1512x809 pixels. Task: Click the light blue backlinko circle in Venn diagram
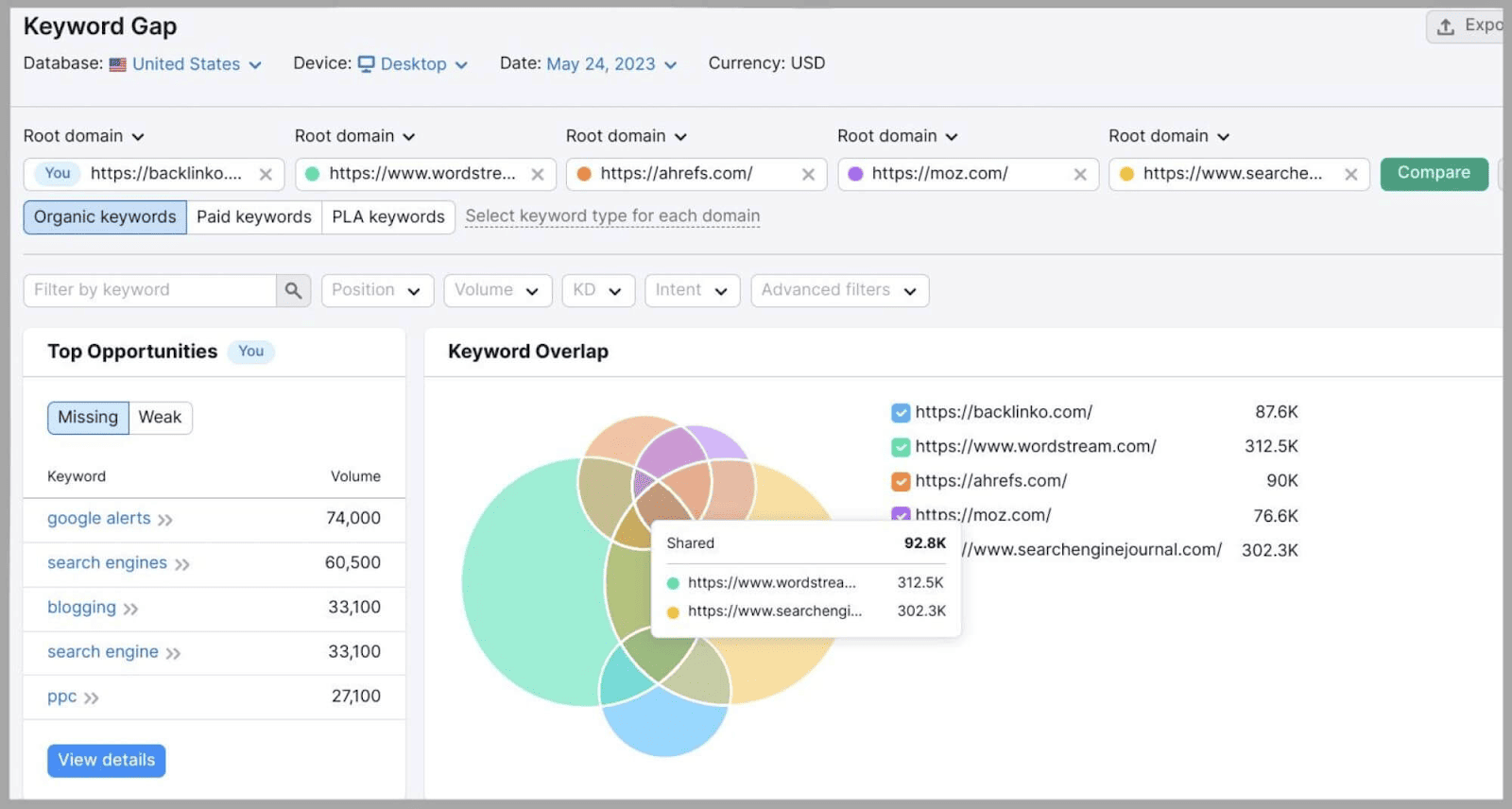tap(665, 732)
